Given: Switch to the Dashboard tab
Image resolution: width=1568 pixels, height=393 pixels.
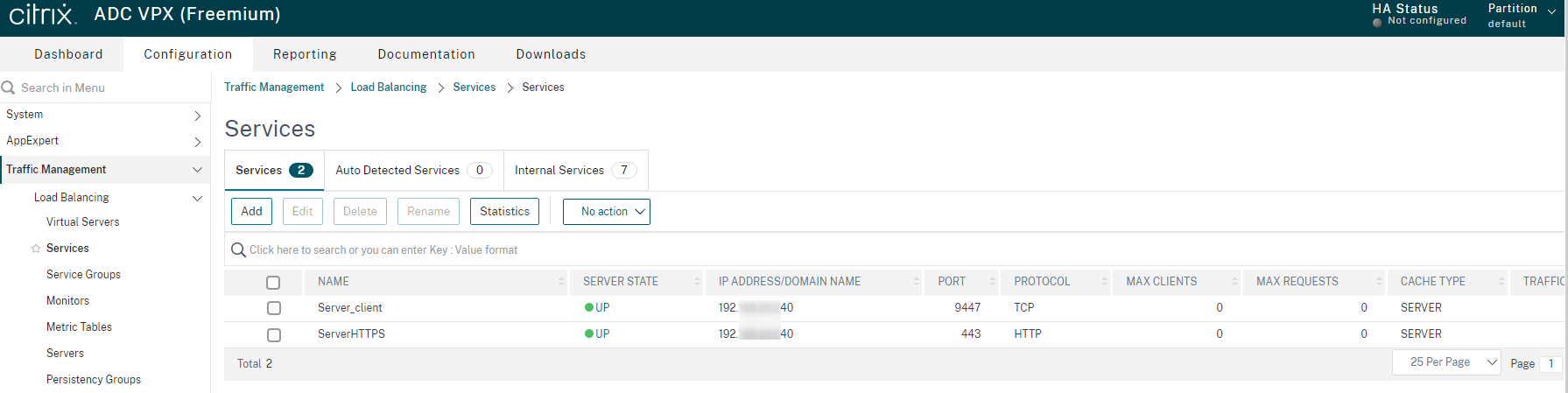Looking at the screenshot, I should coord(68,54).
